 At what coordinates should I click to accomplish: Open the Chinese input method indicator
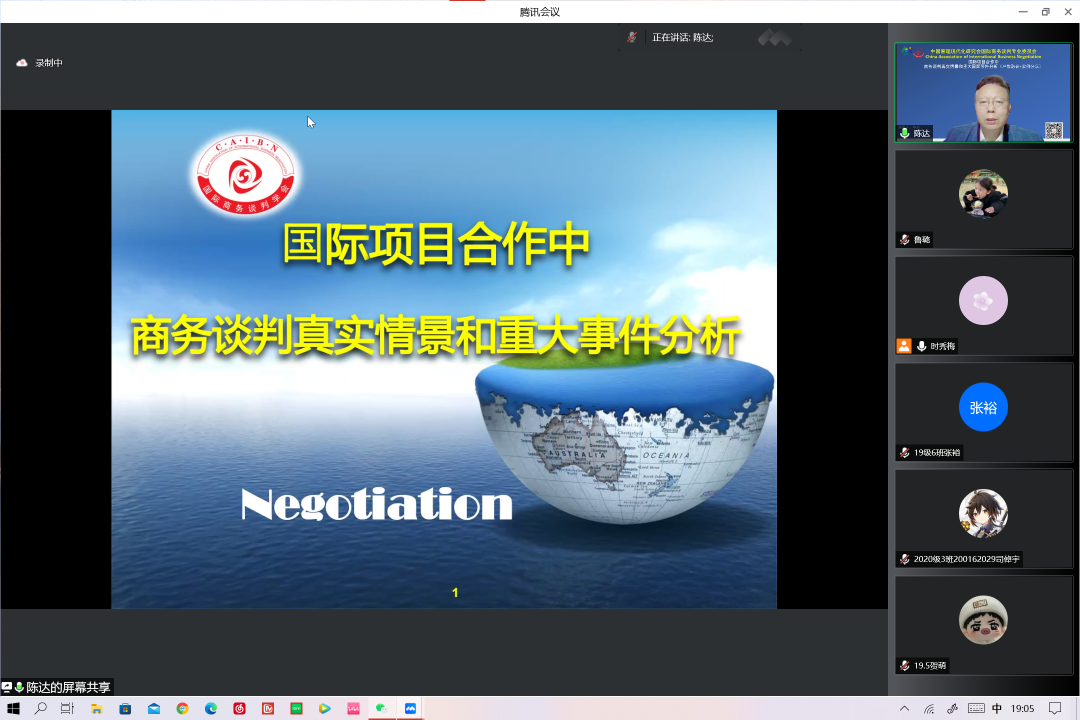pos(997,709)
